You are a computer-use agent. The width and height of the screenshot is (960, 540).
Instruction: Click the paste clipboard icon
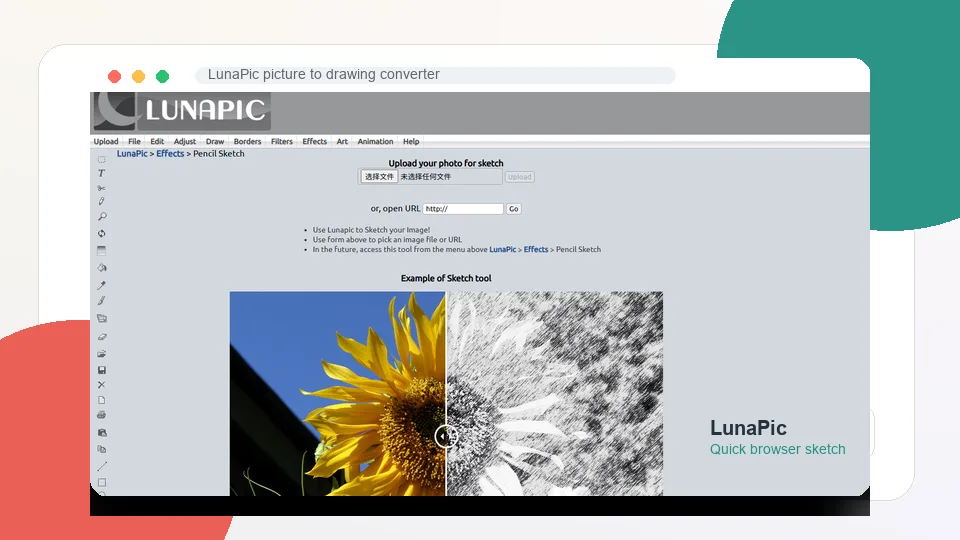tap(102, 433)
